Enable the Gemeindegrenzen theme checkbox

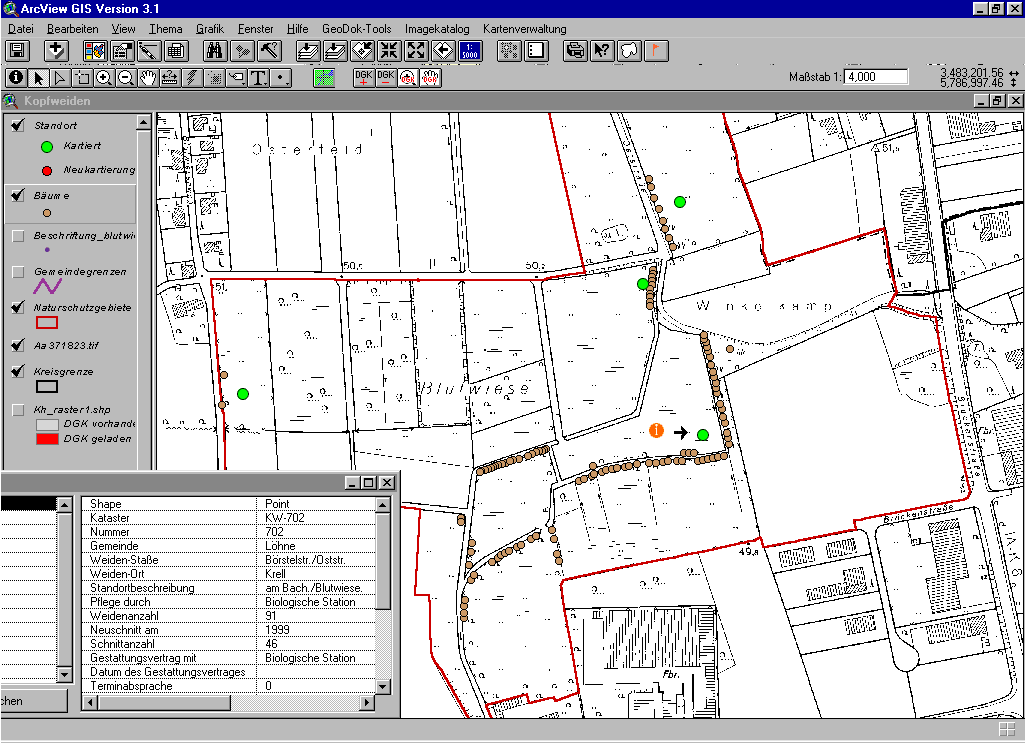coord(17,272)
